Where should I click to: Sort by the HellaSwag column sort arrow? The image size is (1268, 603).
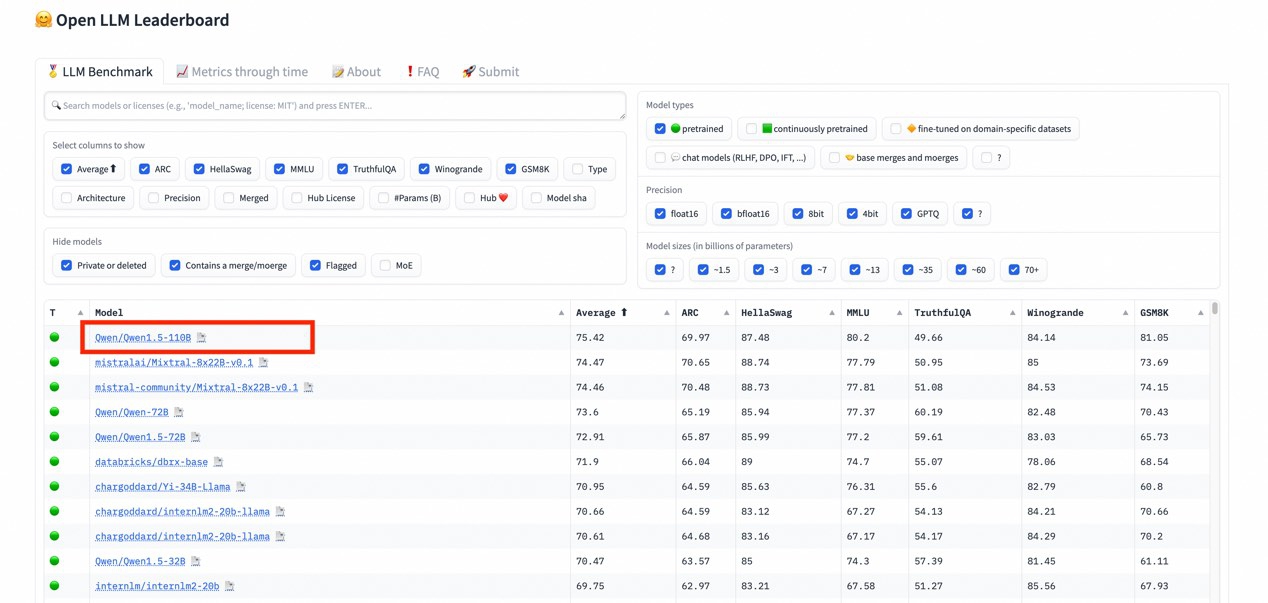pyautogui.click(x=831, y=313)
